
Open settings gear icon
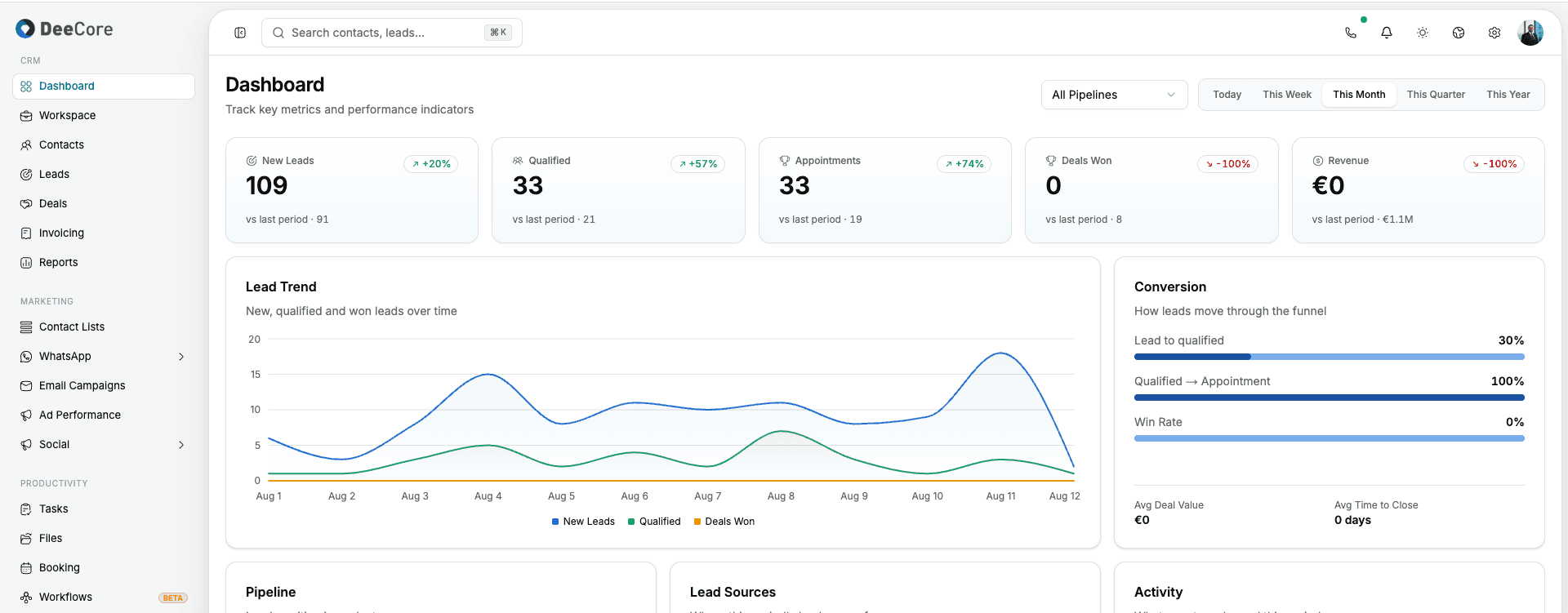coord(1494,33)
